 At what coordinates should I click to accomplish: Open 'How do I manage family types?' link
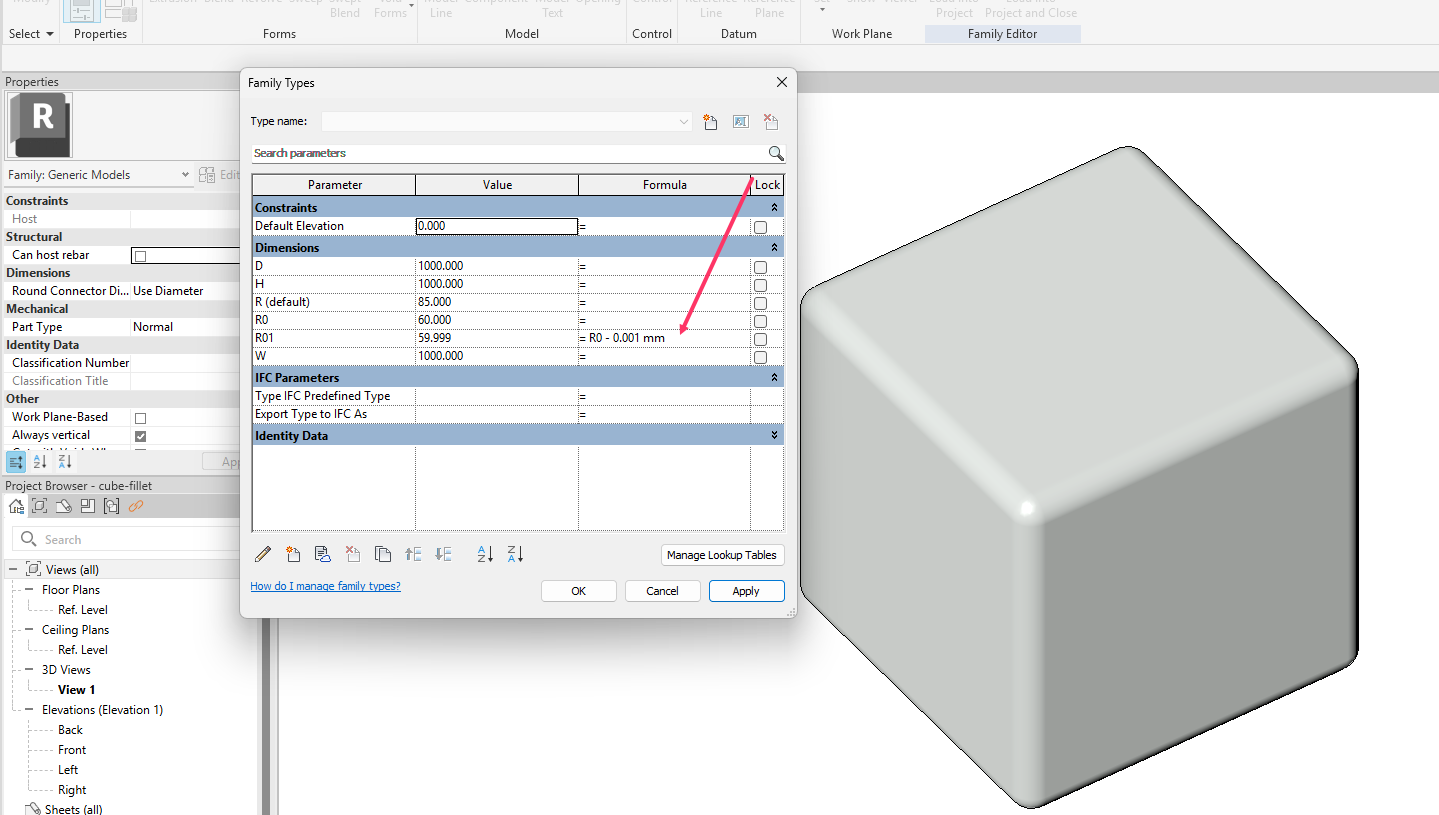325,586
